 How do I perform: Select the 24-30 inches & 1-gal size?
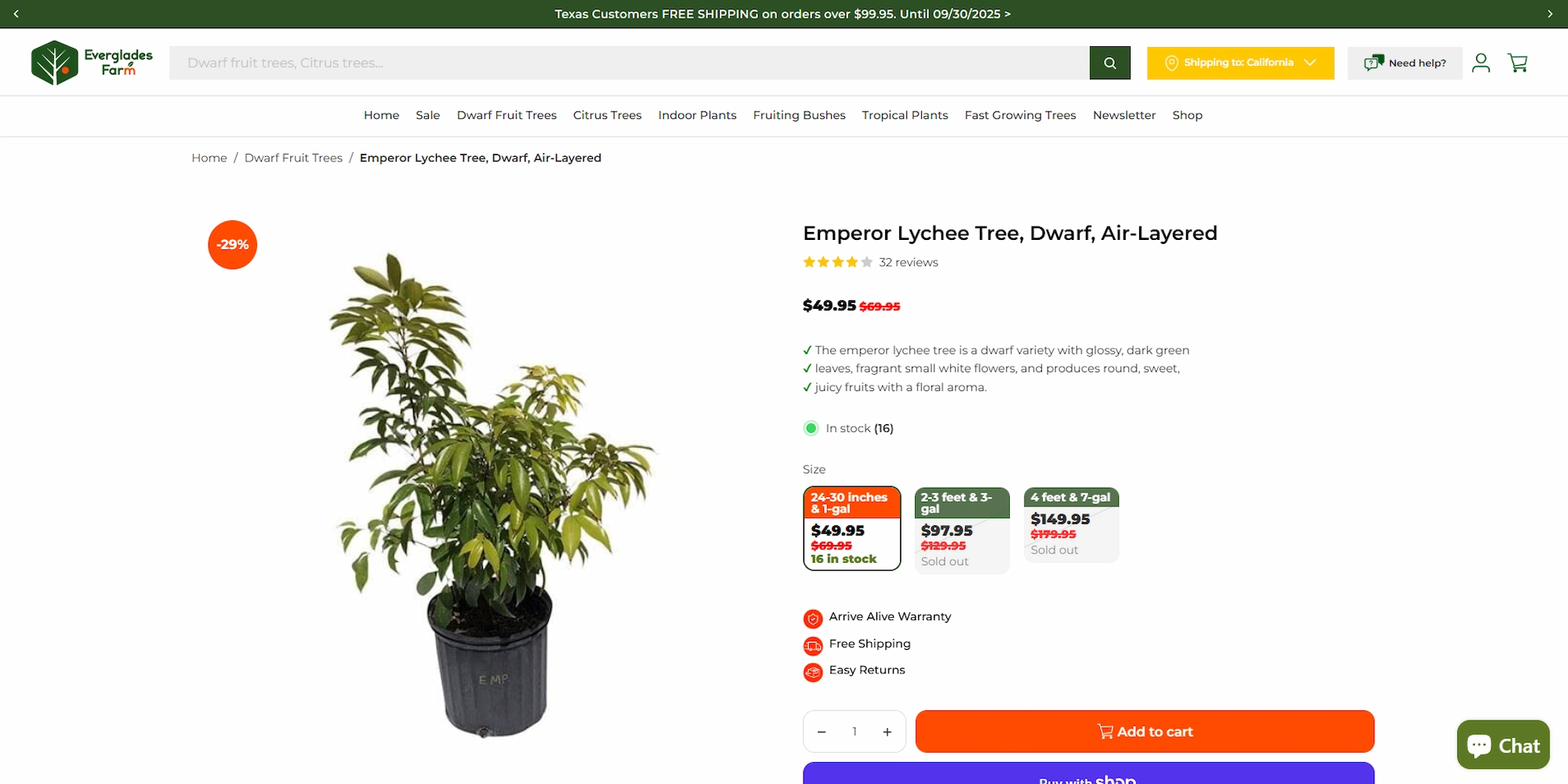point(851,528)
